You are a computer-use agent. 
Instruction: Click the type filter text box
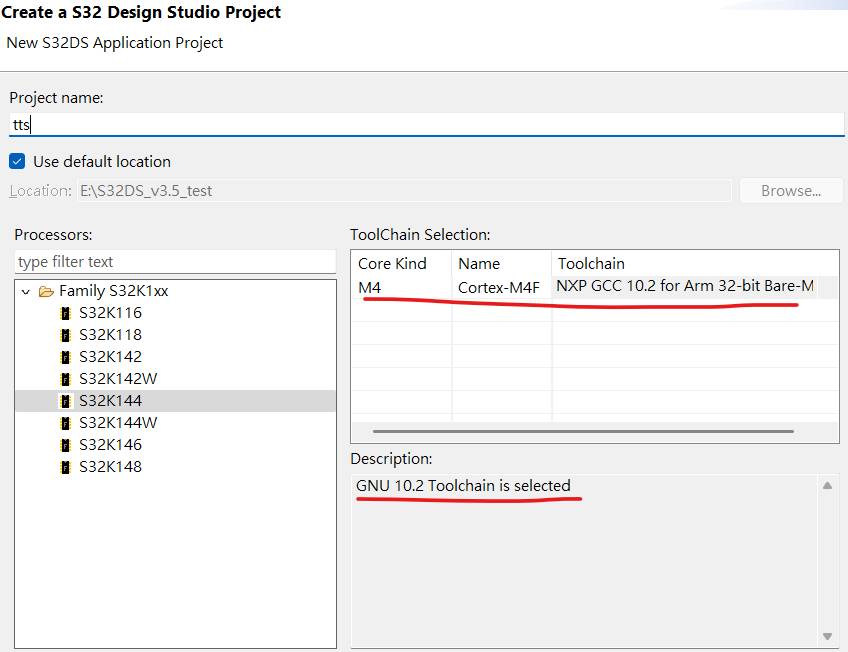(x=175, y=261)
